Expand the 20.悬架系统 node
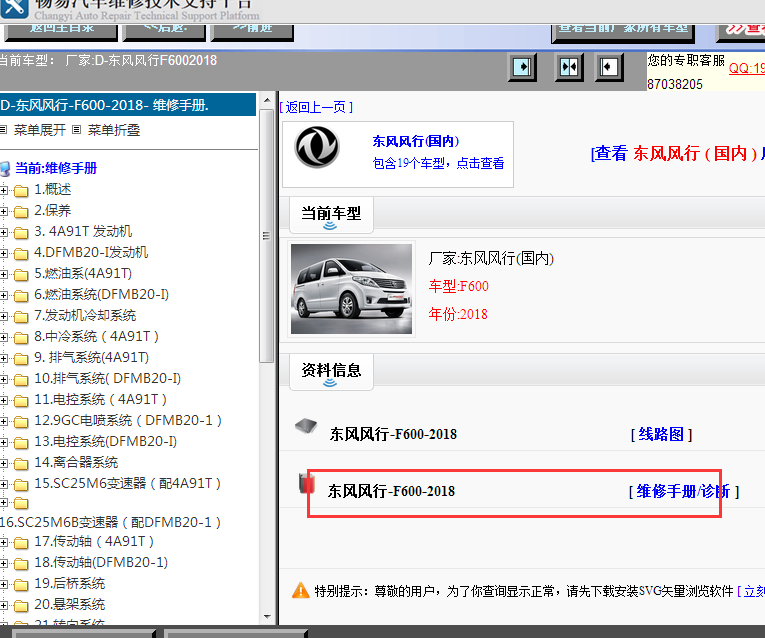Viewport: 765px width, 638px height. coord(4,605)
